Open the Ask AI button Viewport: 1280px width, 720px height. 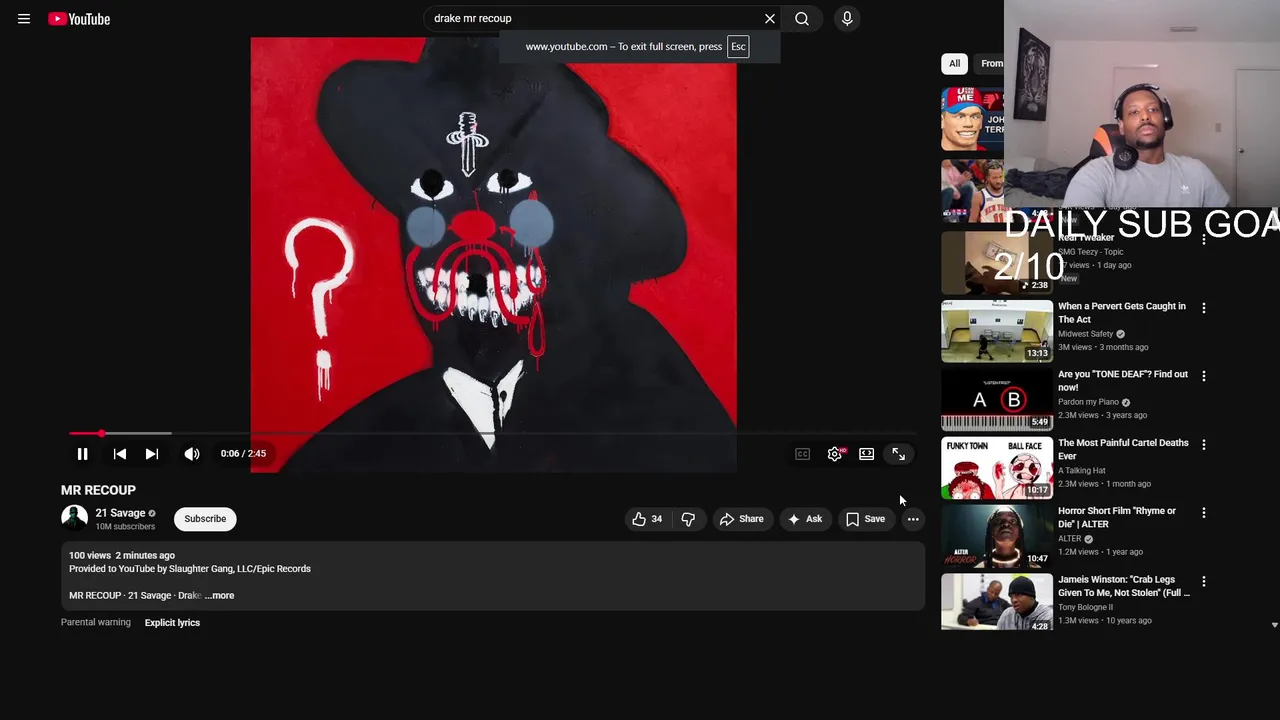pyautogui.click(x=805, y=519)
